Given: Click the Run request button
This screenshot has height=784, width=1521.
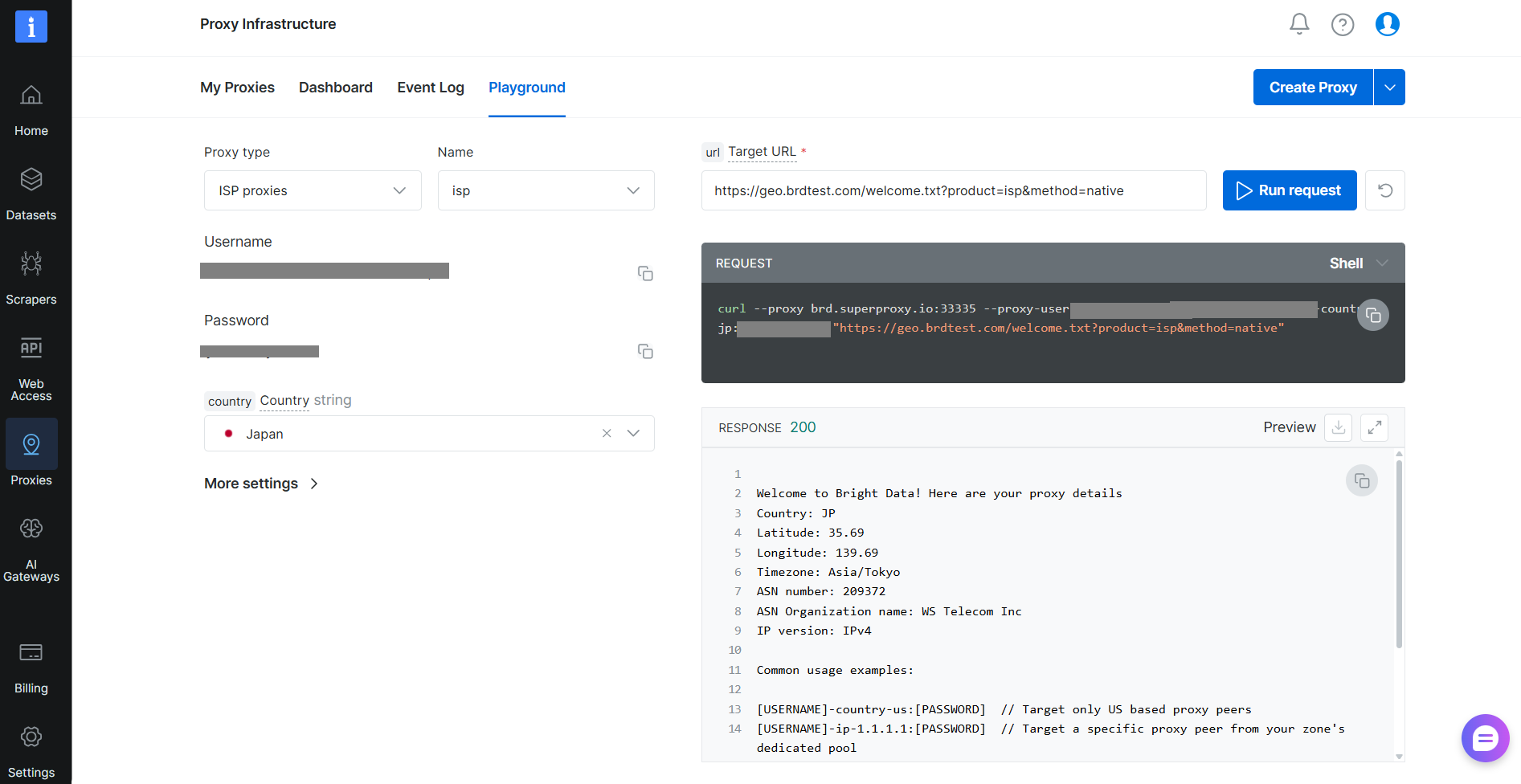Looking at the screenshot, I should pyautogui.click(x=1290, y=190).
